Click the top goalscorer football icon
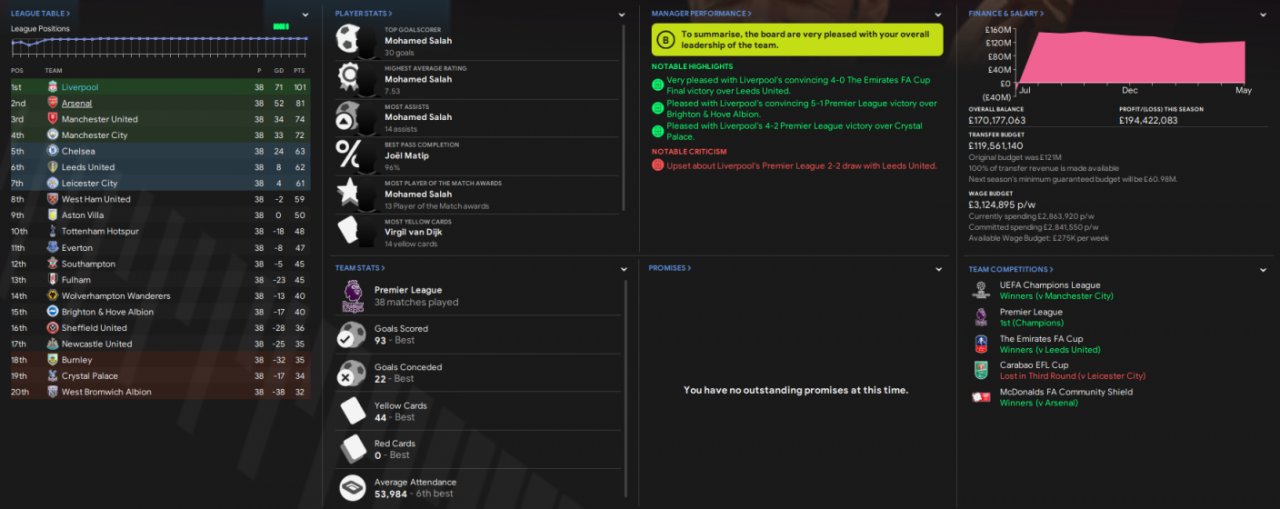The height and width of the screenshot is (509, 1280). pyautogui.click(x=349, y=40)
